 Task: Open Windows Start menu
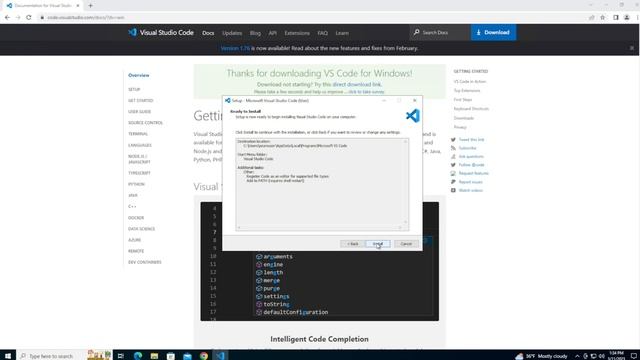pos(8,356)
